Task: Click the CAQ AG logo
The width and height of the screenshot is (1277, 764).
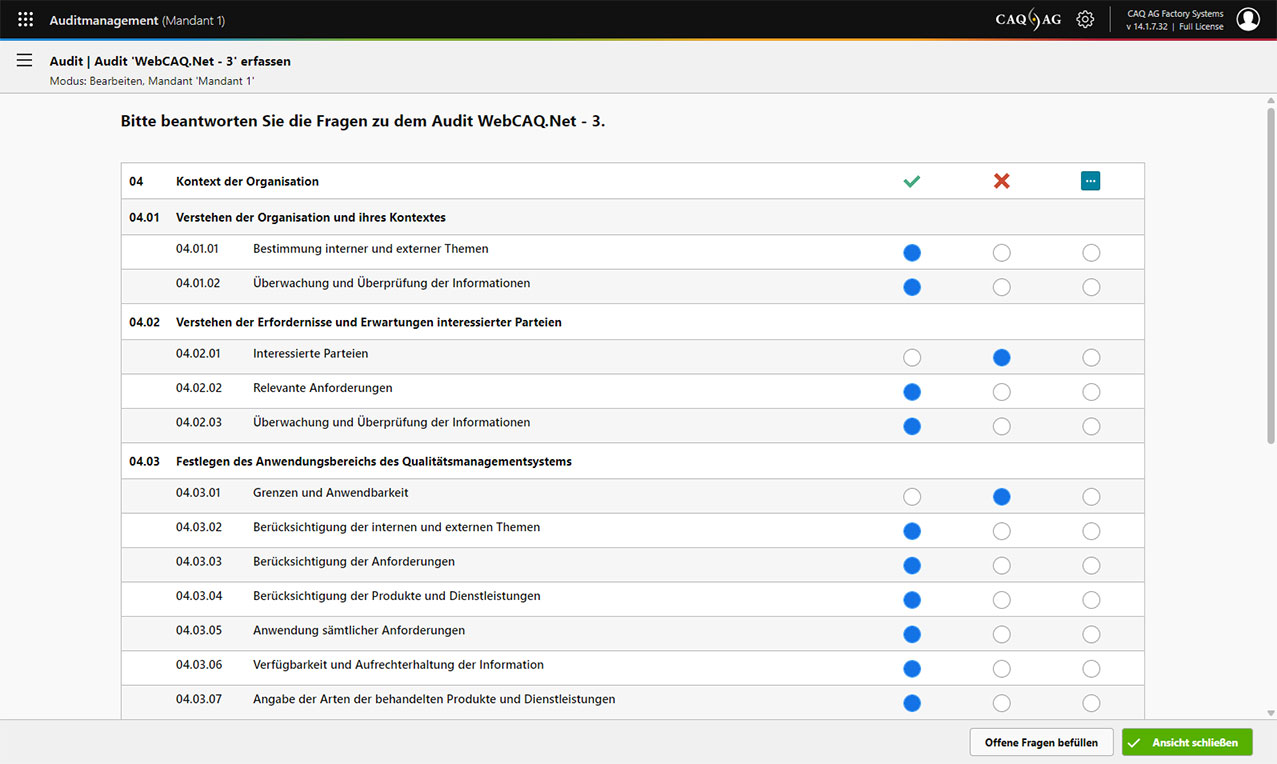Action: click(x=1028, y=20)
